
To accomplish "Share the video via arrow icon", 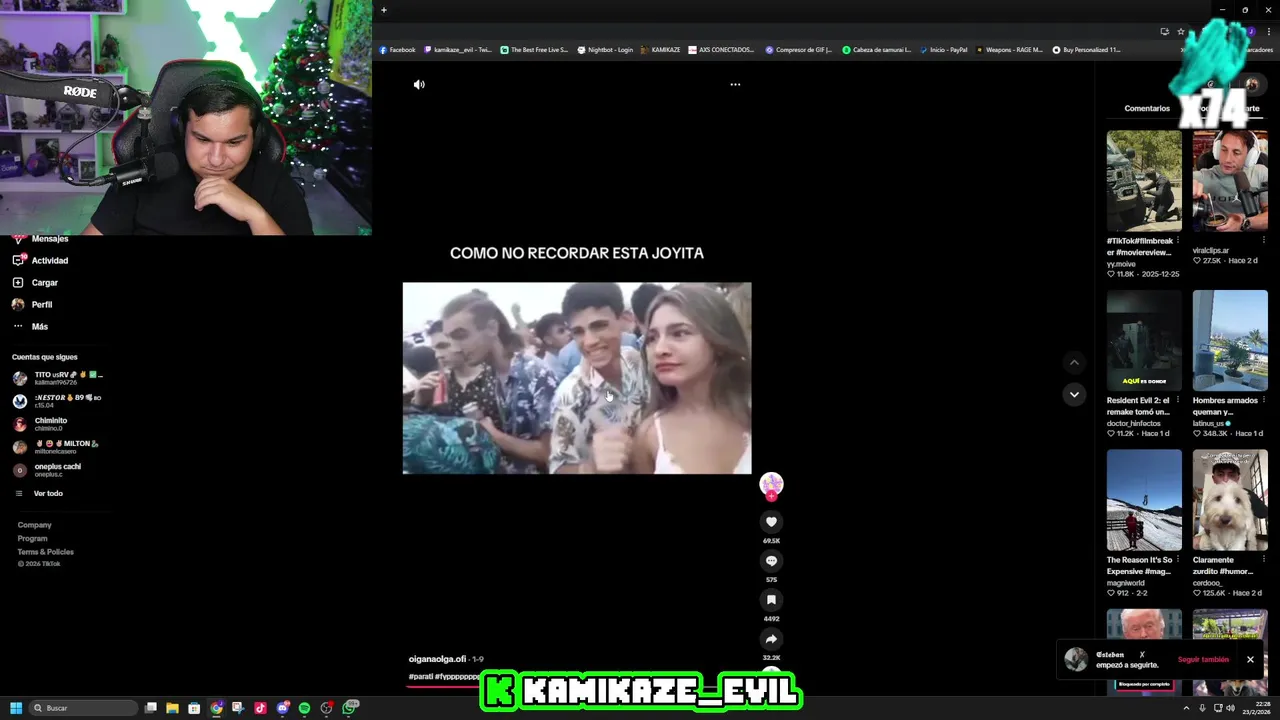I will (x=771, y=638).
